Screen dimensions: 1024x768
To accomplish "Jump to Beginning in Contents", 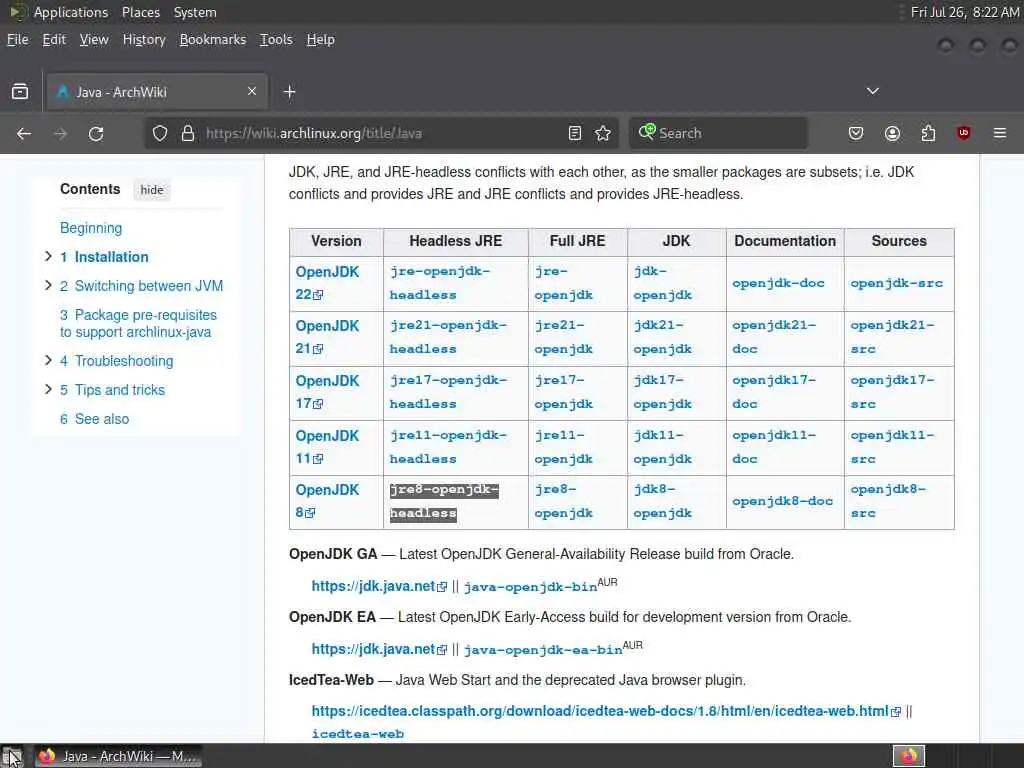I will tap(91, 228).
